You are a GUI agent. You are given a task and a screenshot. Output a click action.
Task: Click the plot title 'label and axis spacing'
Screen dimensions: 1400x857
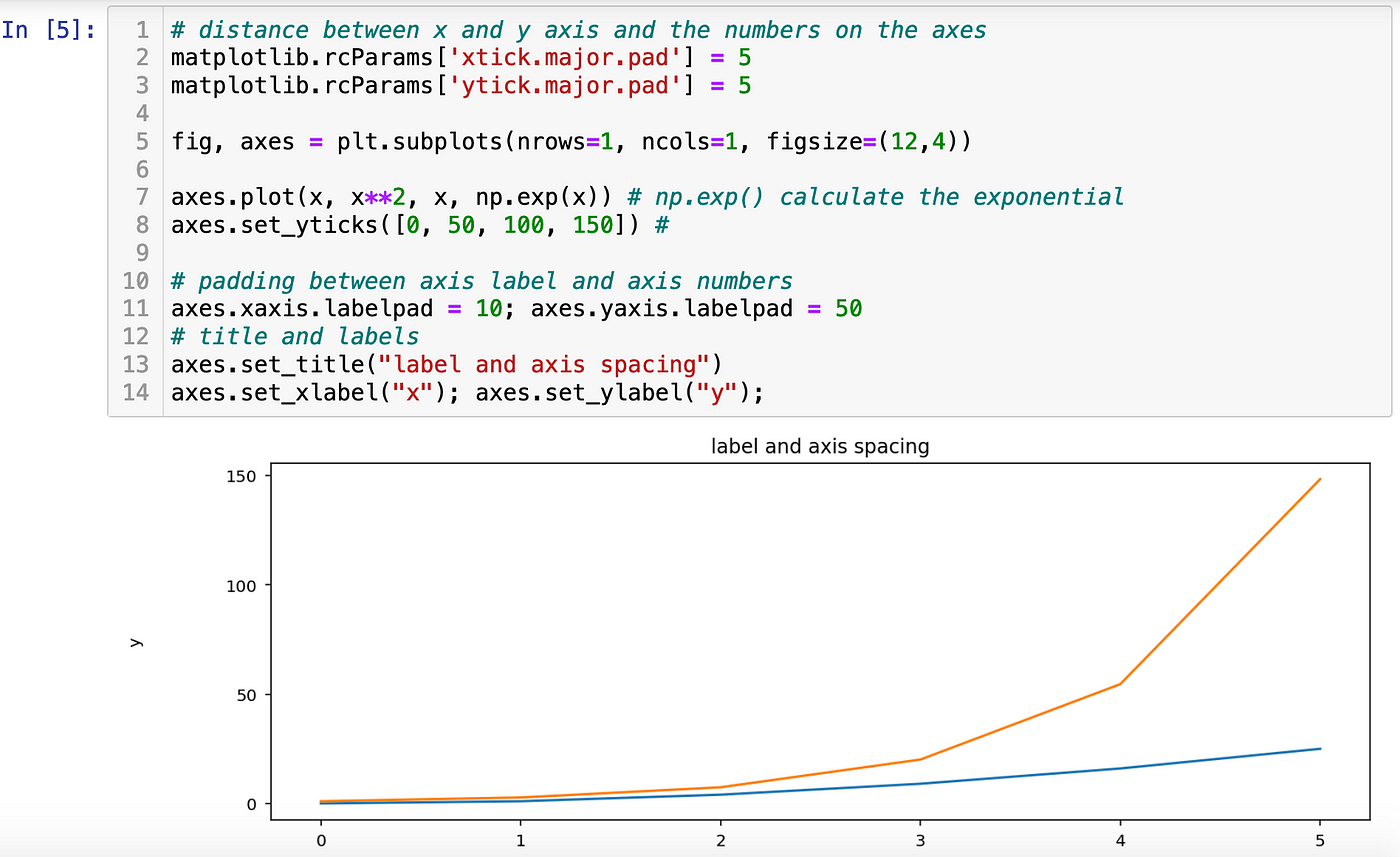(x=820, y=447)
